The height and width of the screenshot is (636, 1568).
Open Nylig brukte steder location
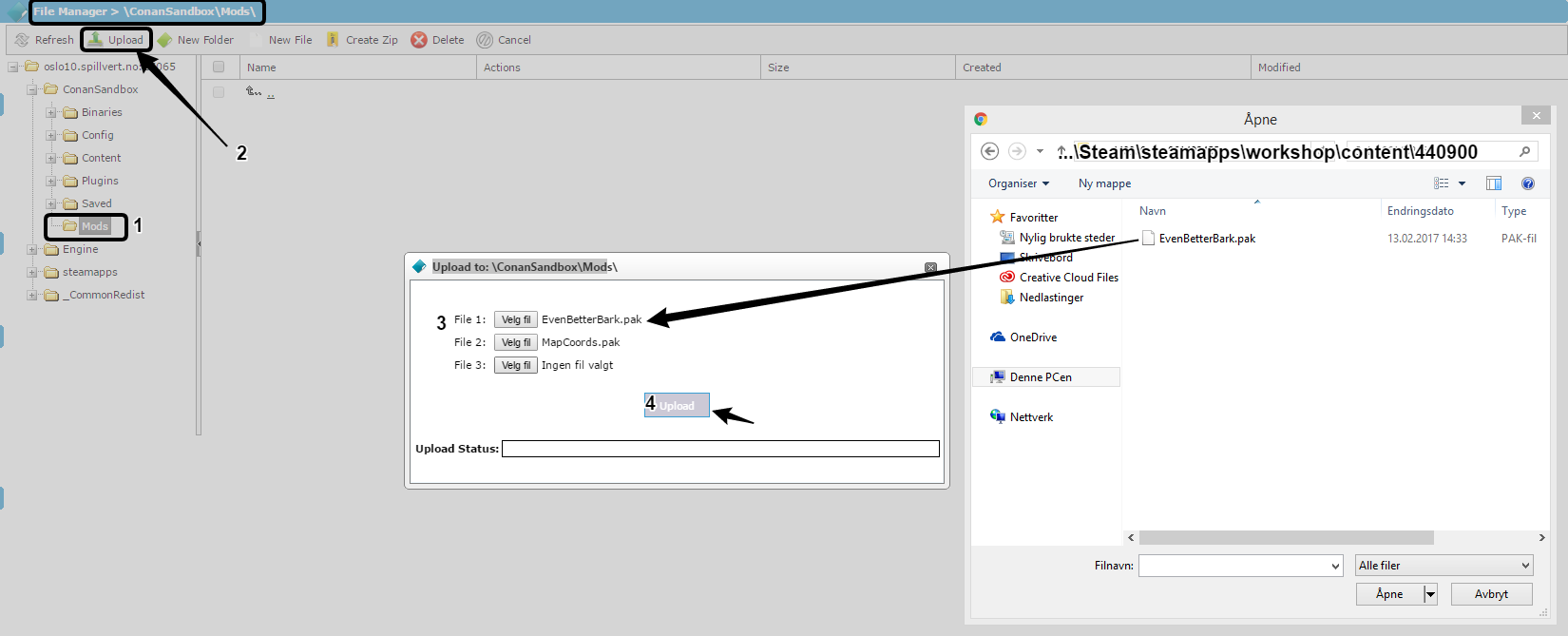[x=1067, y=238]
